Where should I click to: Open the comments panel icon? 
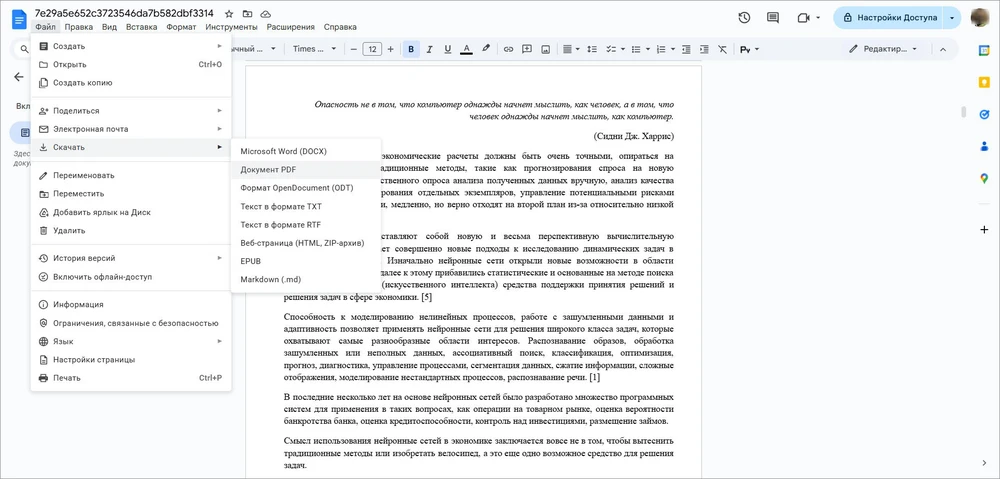click(772, 18)
